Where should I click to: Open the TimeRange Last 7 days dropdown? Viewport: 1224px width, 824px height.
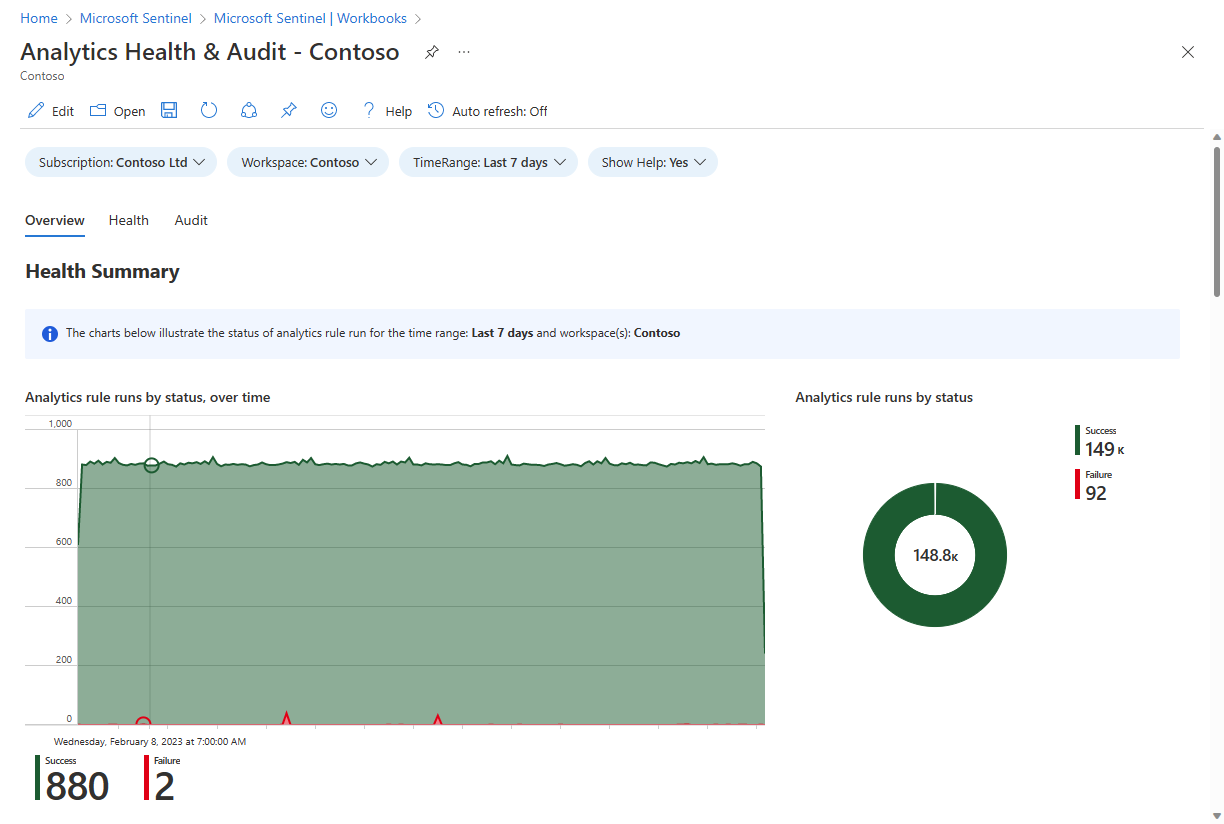[x=488, y=161]
